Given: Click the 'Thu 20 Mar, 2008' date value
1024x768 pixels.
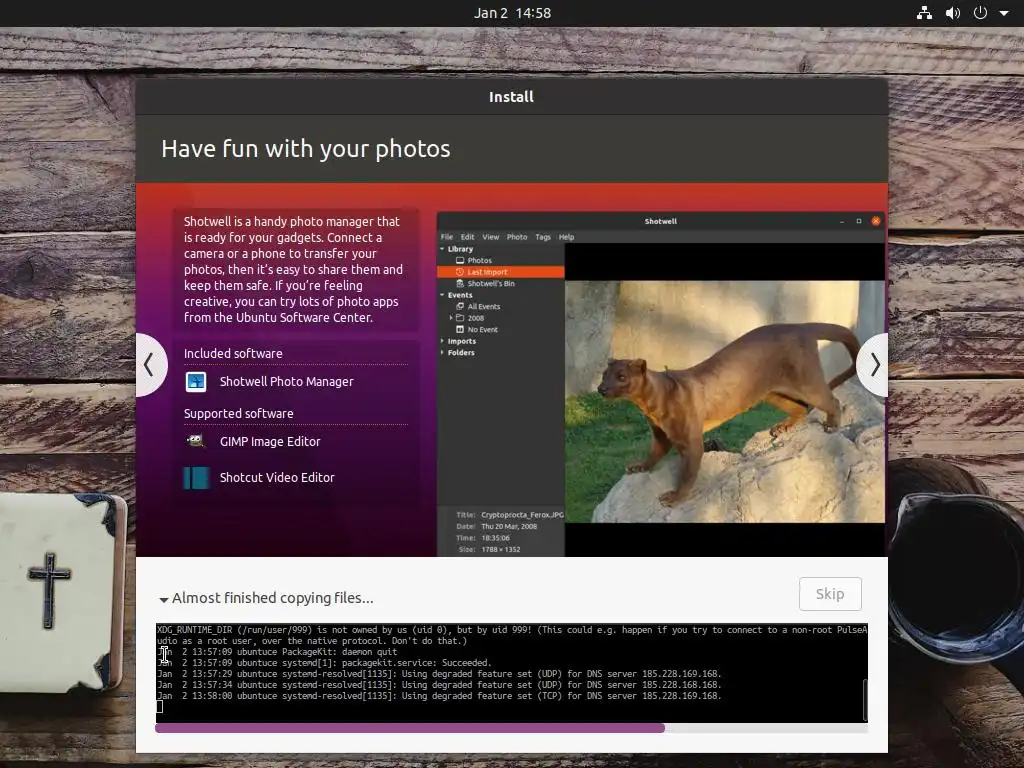Looking at the screenshot, I should 509,526.
